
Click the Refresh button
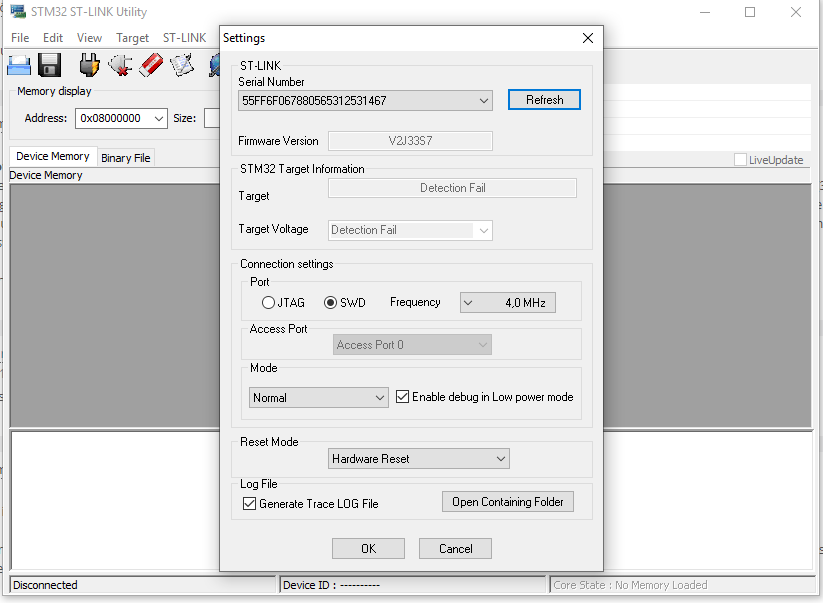coord(544,100)
